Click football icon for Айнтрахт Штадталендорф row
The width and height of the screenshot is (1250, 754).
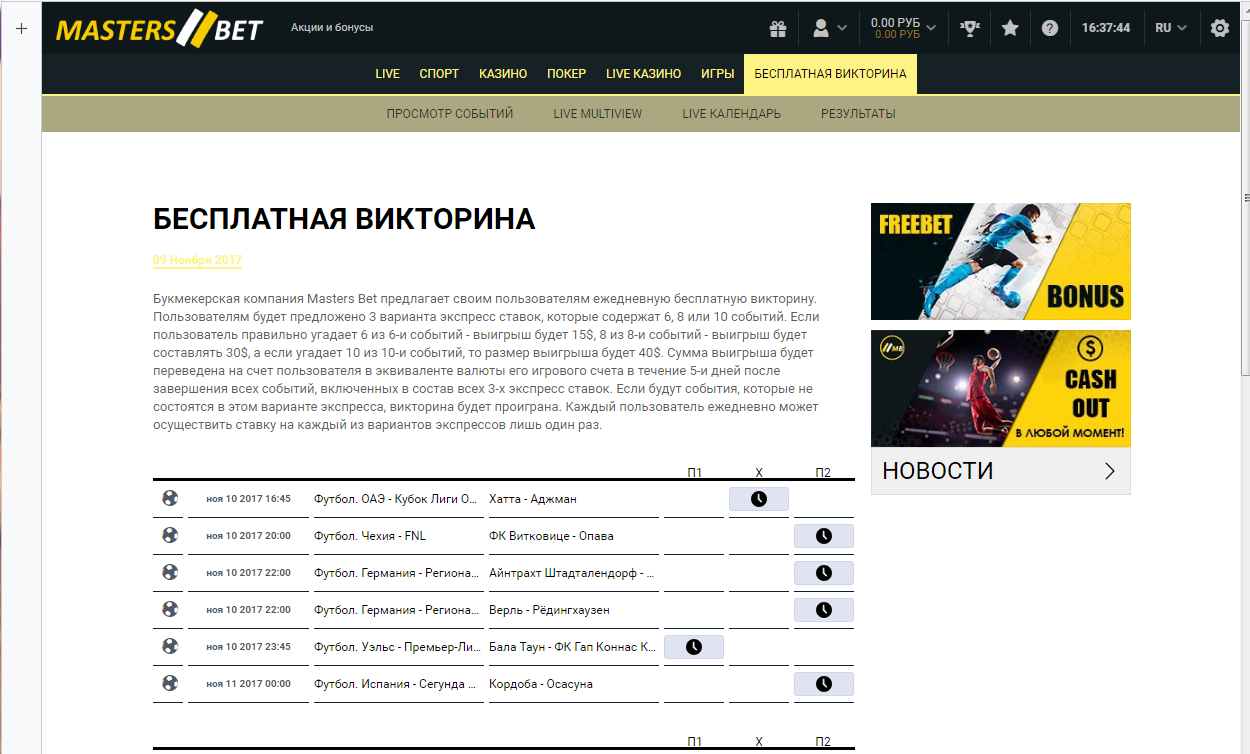coord(170,572)
